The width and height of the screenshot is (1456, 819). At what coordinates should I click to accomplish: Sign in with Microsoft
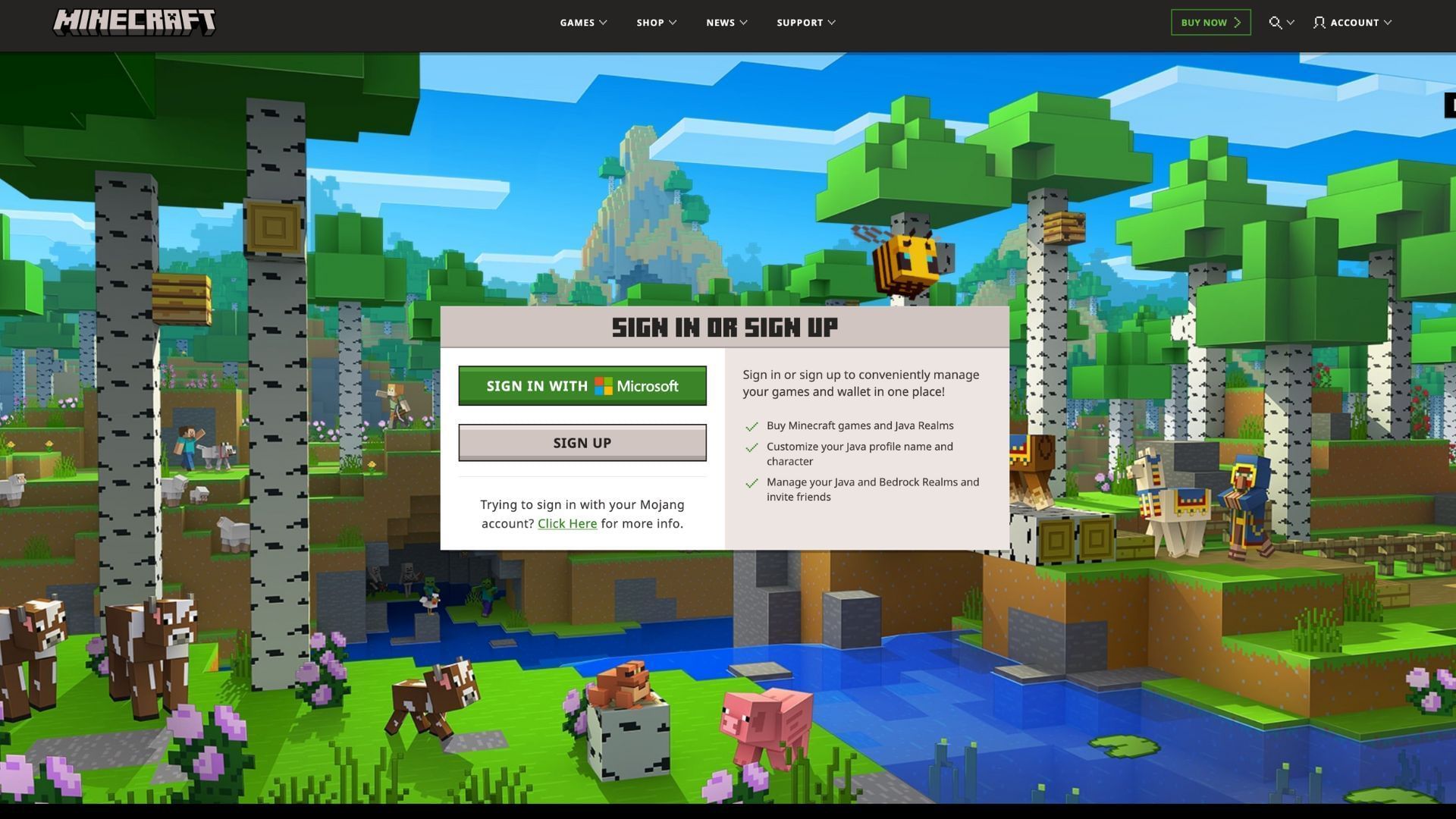coord(582,386)
